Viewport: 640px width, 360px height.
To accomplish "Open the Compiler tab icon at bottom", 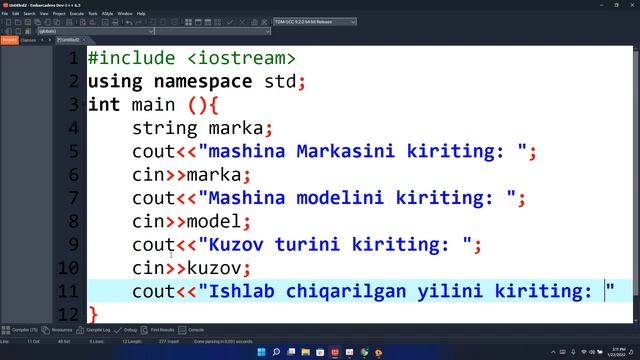I will coord(6,330).
